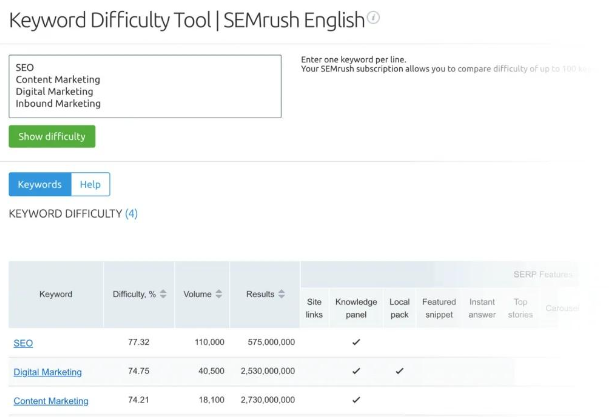
Task: Click the KEYWORD DIFFICULTY (4) heading
Action: 73,214
